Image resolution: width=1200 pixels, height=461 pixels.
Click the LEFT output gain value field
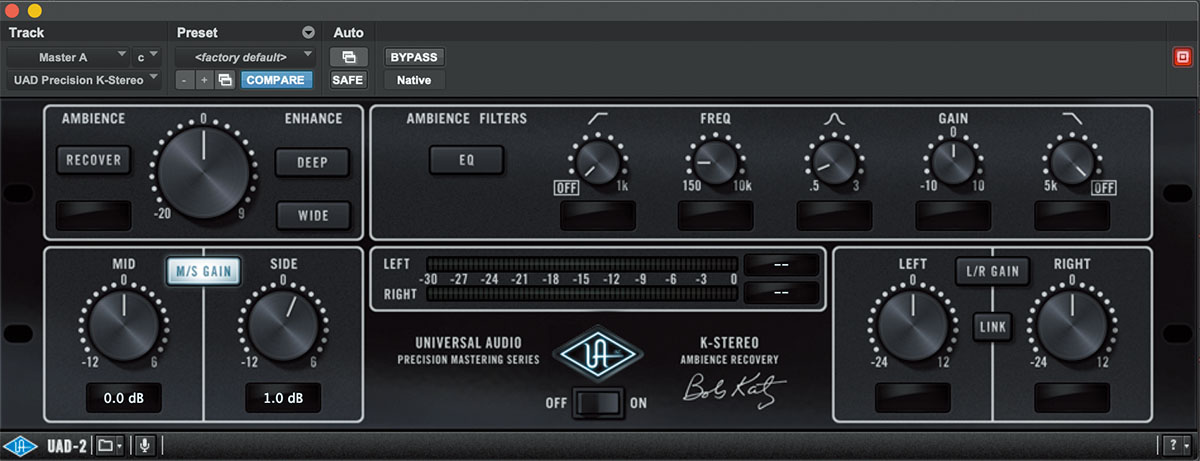(x=912, y=398)
